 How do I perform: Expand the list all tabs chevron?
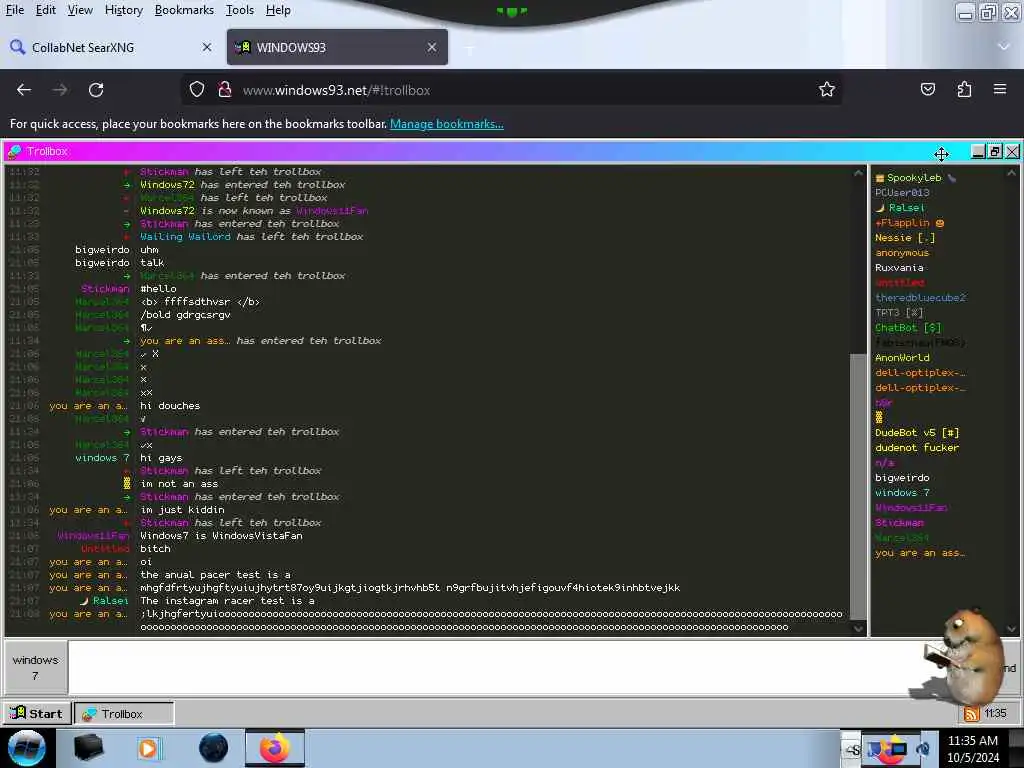[1004, 46]
